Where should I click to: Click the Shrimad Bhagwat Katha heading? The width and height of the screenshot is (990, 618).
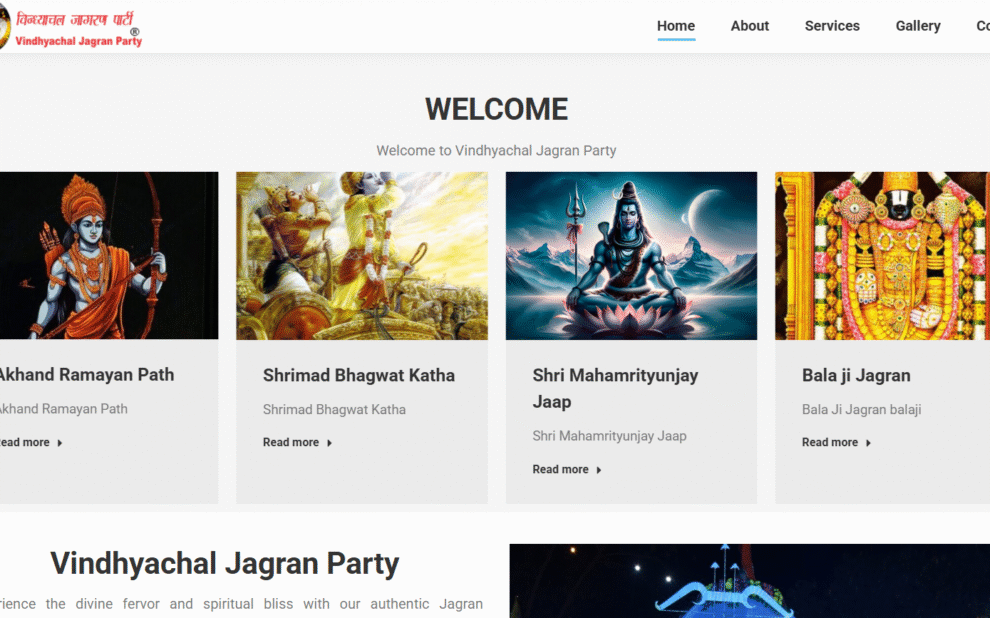pos(359,376)
